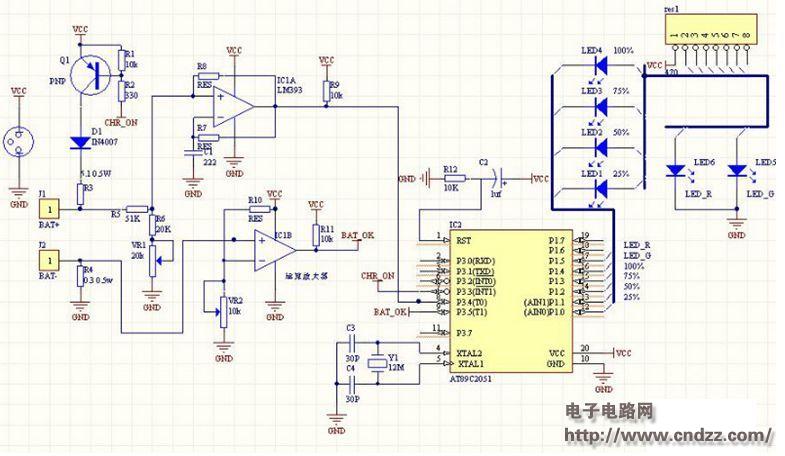Click the BAT_OK label at pin P3.5
The width and height of the screenshot is (785, 456).
coord(390,312)
